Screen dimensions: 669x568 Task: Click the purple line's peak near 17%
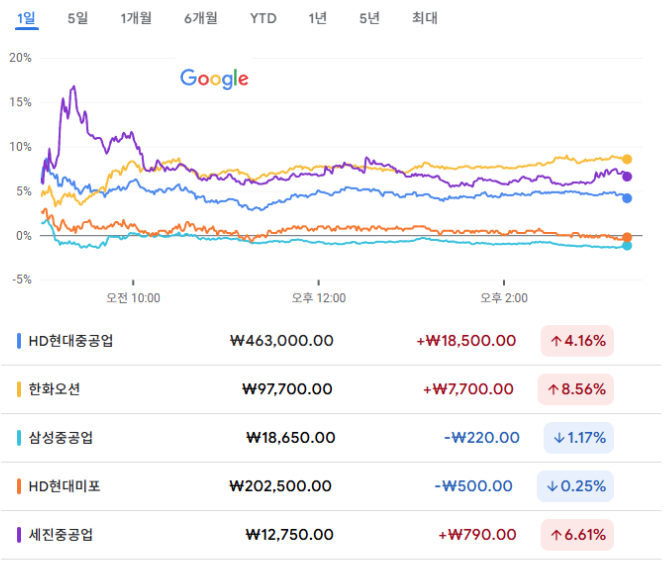click(74, 87)
